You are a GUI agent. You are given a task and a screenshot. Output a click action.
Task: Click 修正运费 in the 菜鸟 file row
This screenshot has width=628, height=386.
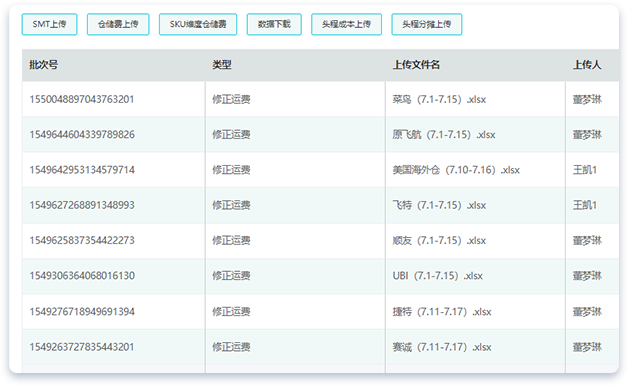click(x=231, y=99)
